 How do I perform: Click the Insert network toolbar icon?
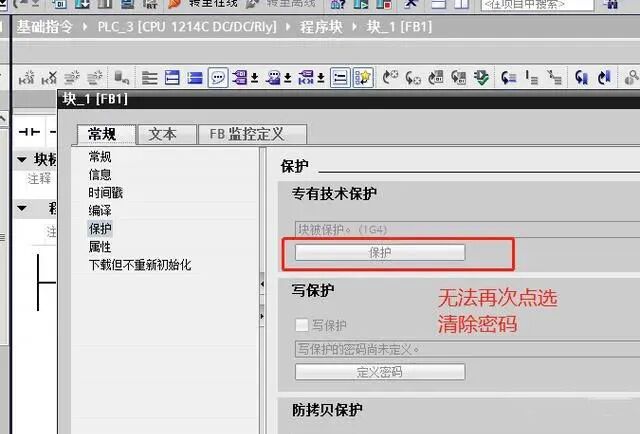27,77
